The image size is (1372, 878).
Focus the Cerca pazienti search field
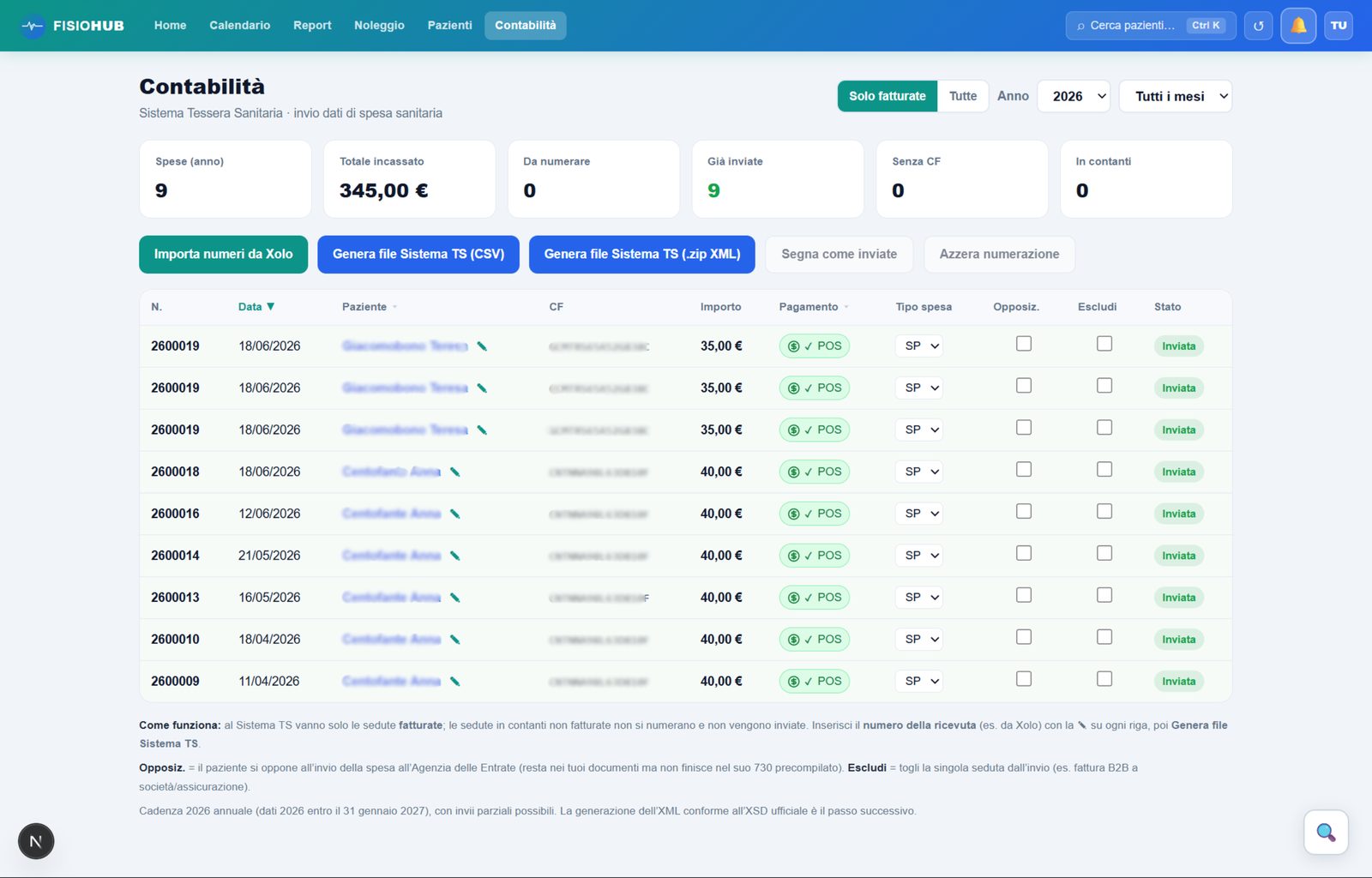(1151, 26)
